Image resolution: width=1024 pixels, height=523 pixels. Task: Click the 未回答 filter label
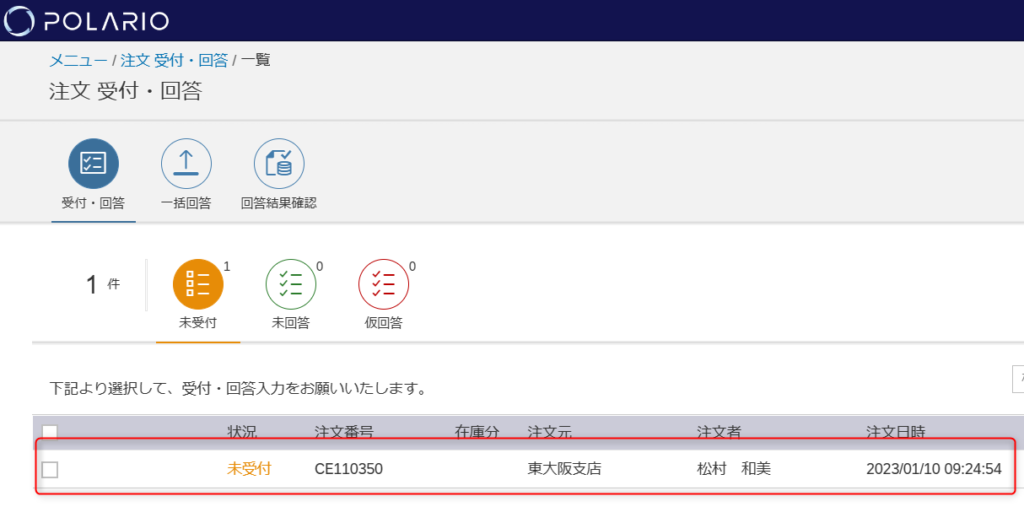(x=291, y=323)
